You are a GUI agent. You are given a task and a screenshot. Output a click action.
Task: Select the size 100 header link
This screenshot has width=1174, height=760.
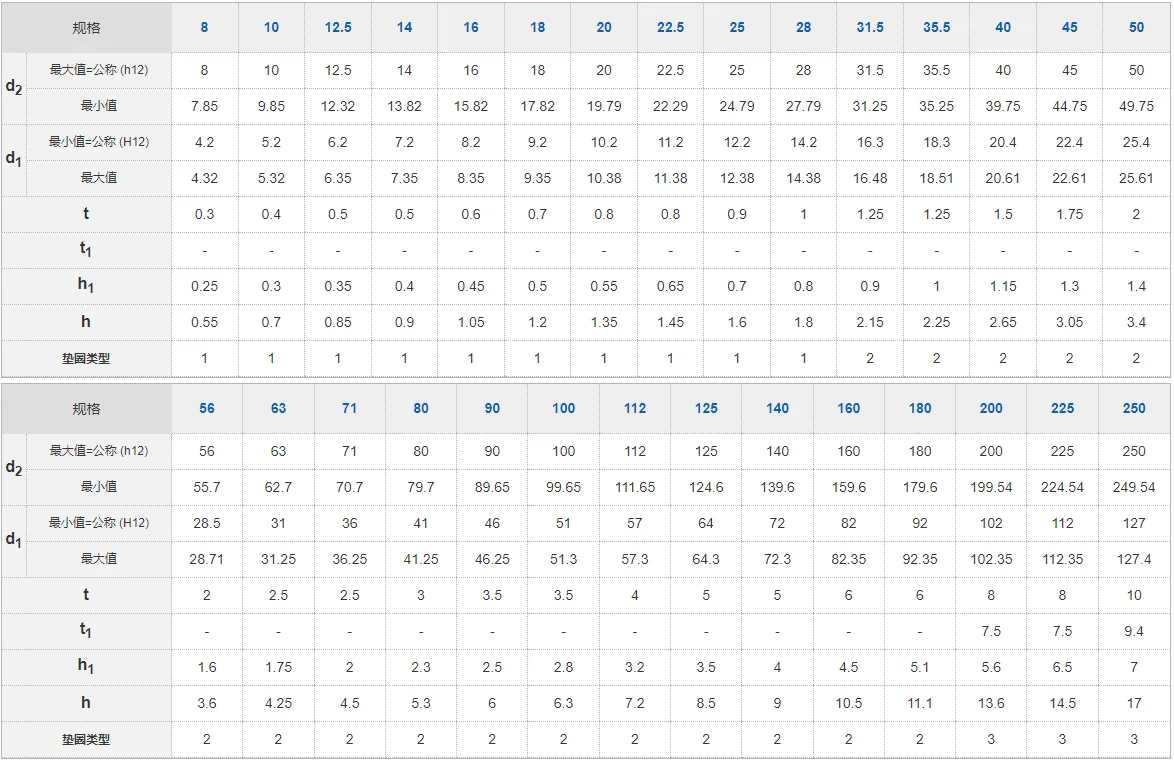[x=564, y=408]
